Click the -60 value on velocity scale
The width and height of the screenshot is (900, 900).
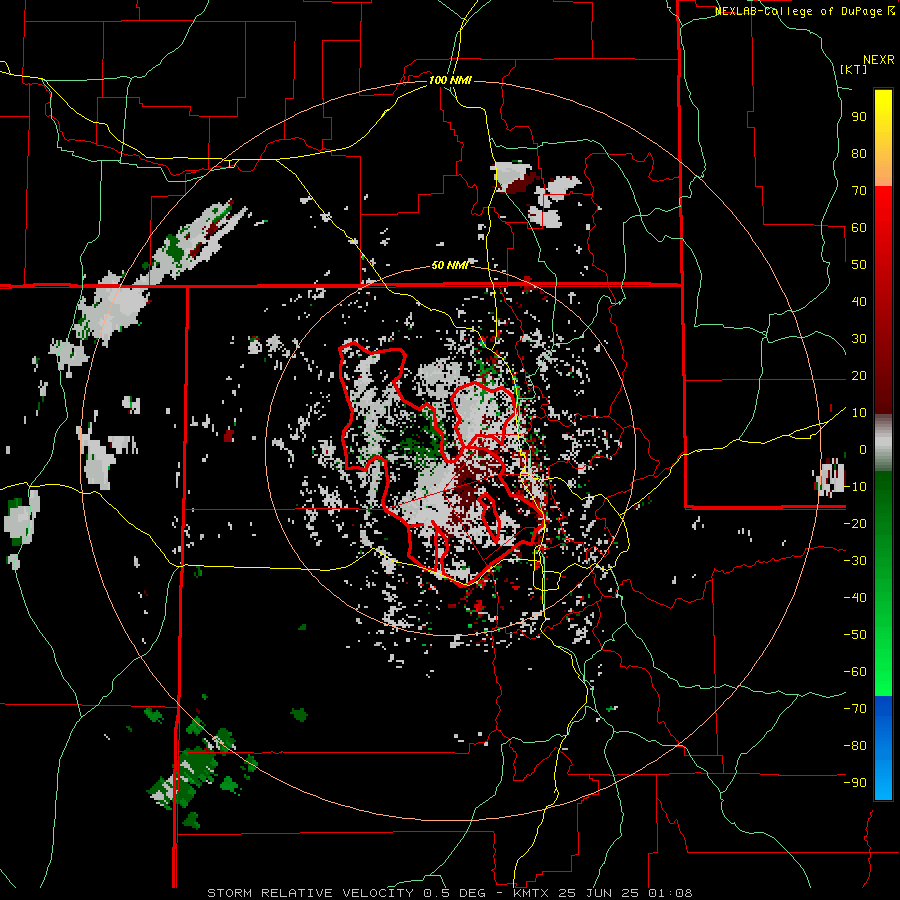coord(855,672)
